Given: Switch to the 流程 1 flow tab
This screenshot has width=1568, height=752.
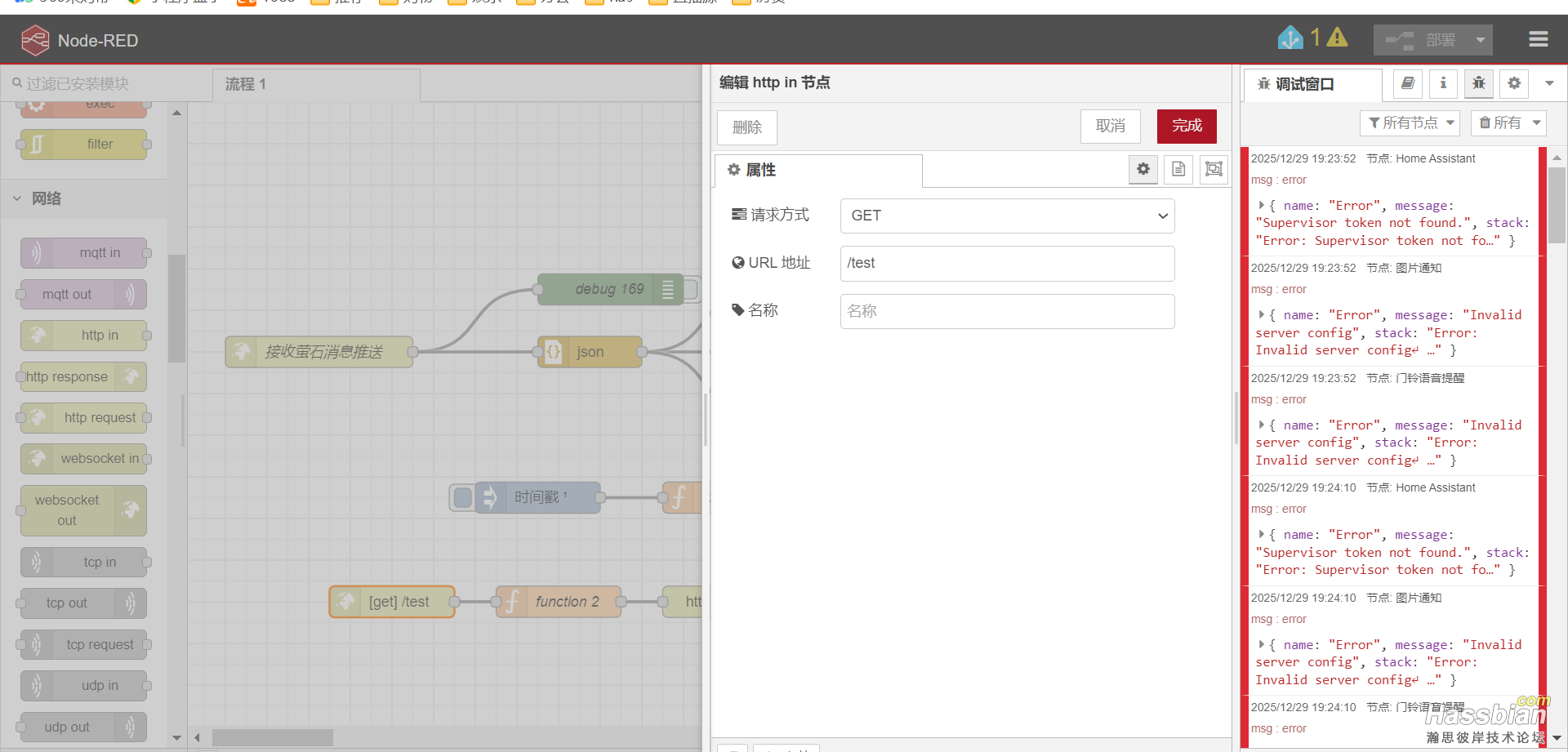Looking at the screenshot, I should 244,84.
